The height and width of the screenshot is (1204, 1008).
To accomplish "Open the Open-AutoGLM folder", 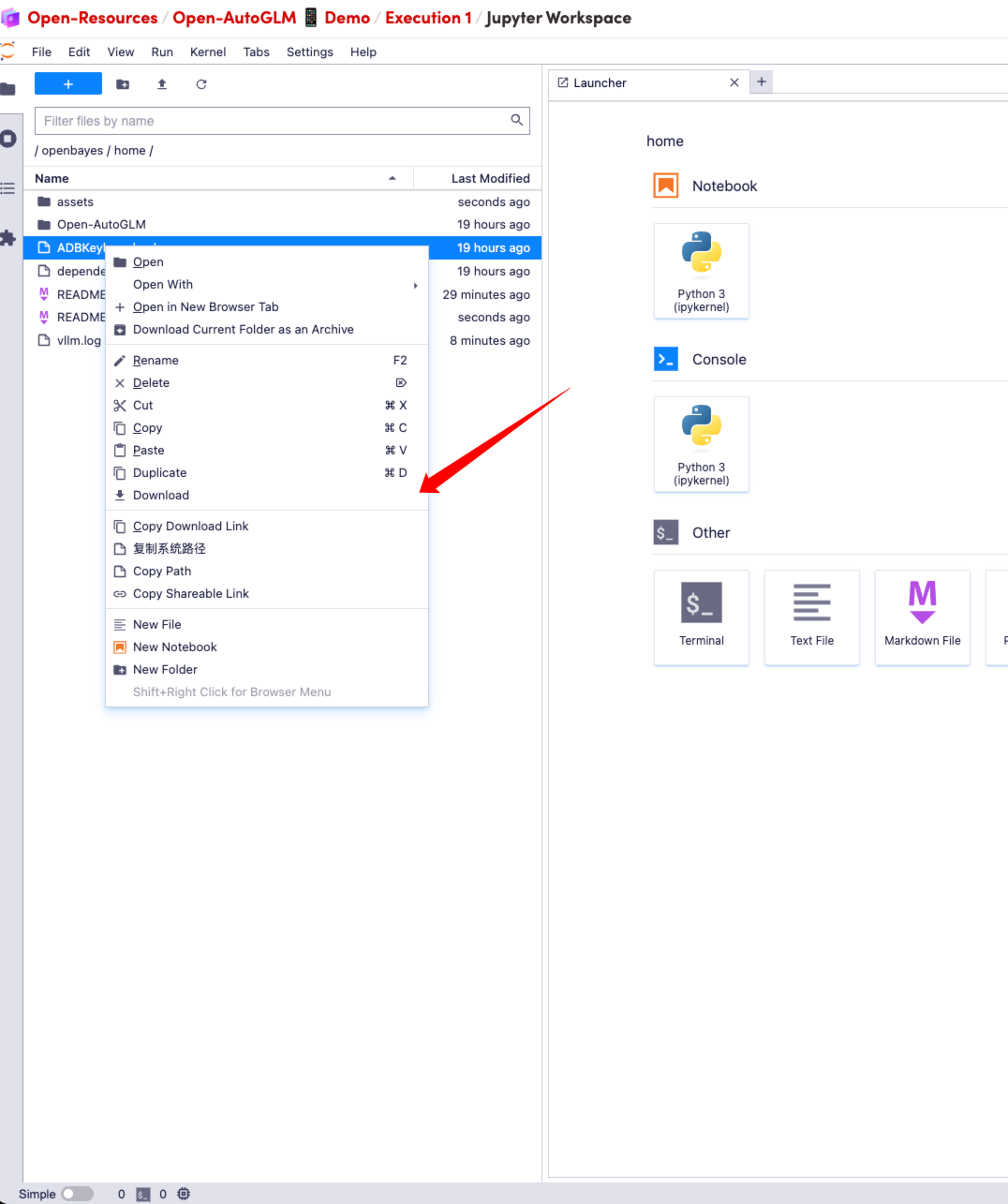I will click(x=101, y=225).
